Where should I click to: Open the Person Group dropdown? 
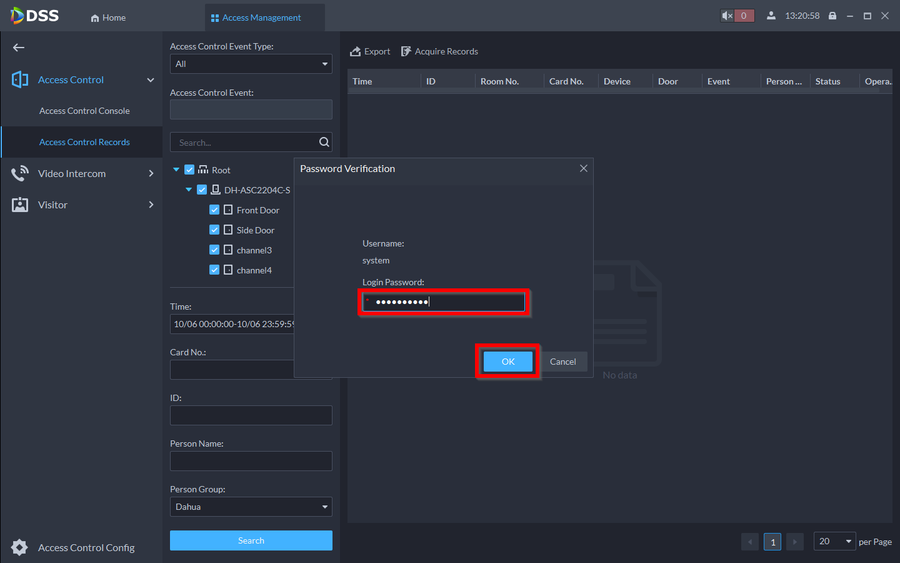click(x=250, y=507)
